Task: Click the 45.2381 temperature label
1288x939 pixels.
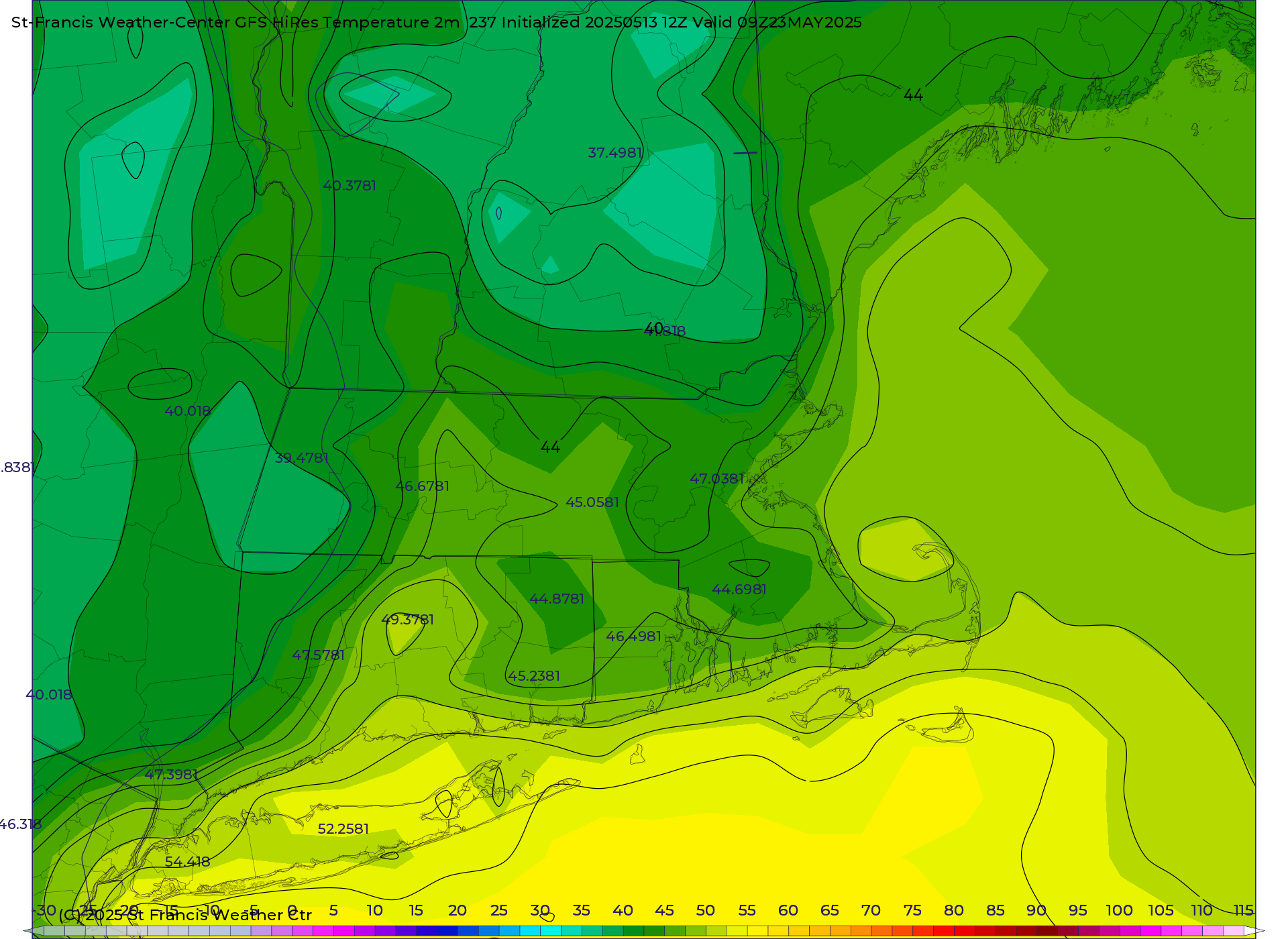Action: (x=534, y=676)
